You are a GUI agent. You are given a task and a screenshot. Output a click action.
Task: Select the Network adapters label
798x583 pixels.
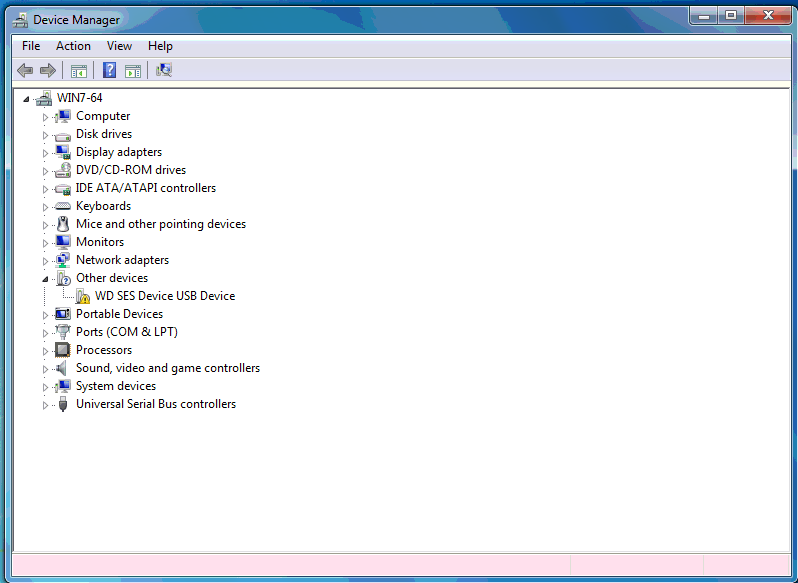[122, 260]
